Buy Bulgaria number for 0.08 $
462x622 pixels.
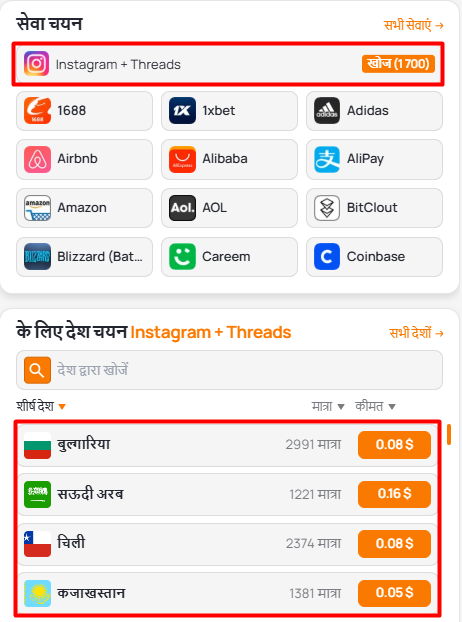point(394,445)
